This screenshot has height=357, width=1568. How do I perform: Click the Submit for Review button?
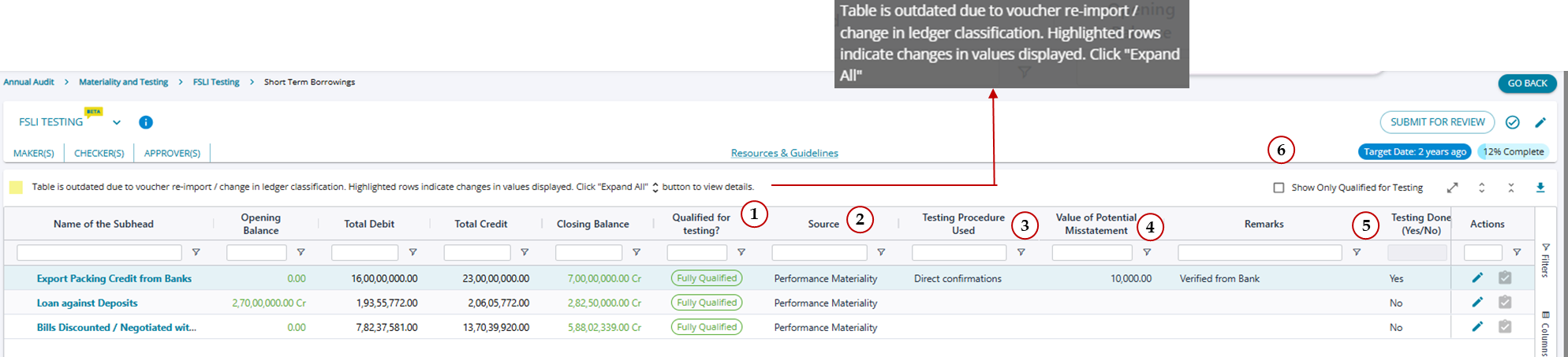point(1437,122)
